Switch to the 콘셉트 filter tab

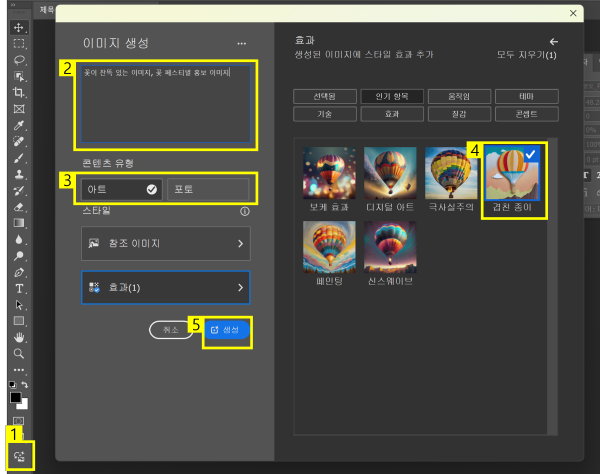(527, 114)
